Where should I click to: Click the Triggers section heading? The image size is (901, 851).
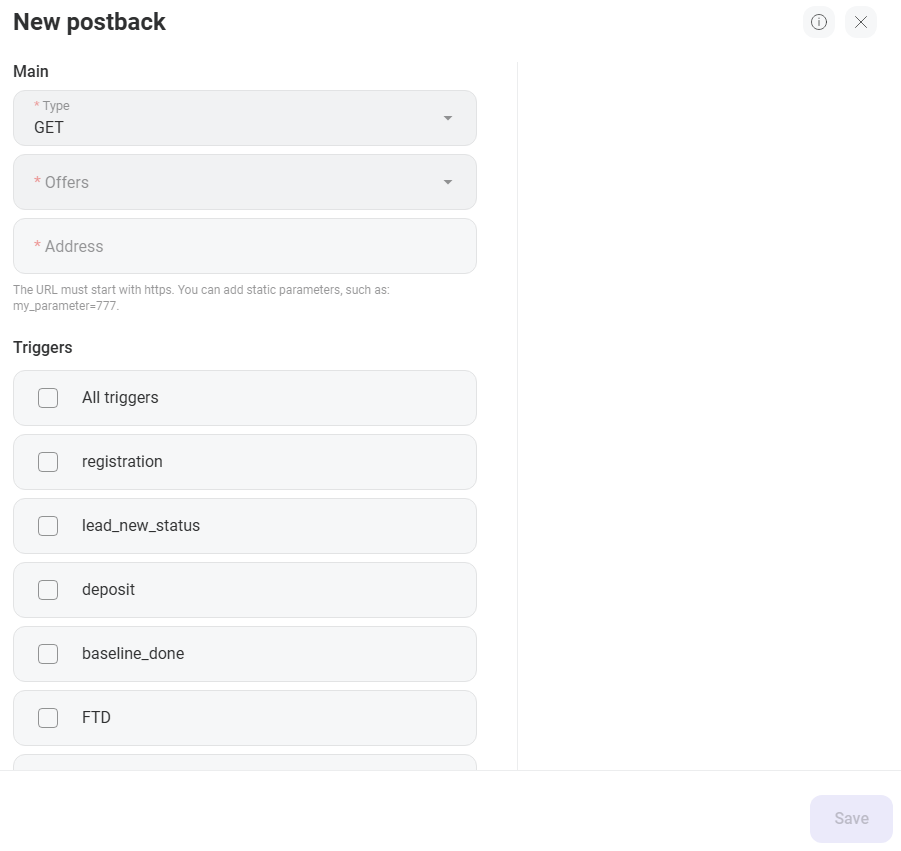(43, 348)
